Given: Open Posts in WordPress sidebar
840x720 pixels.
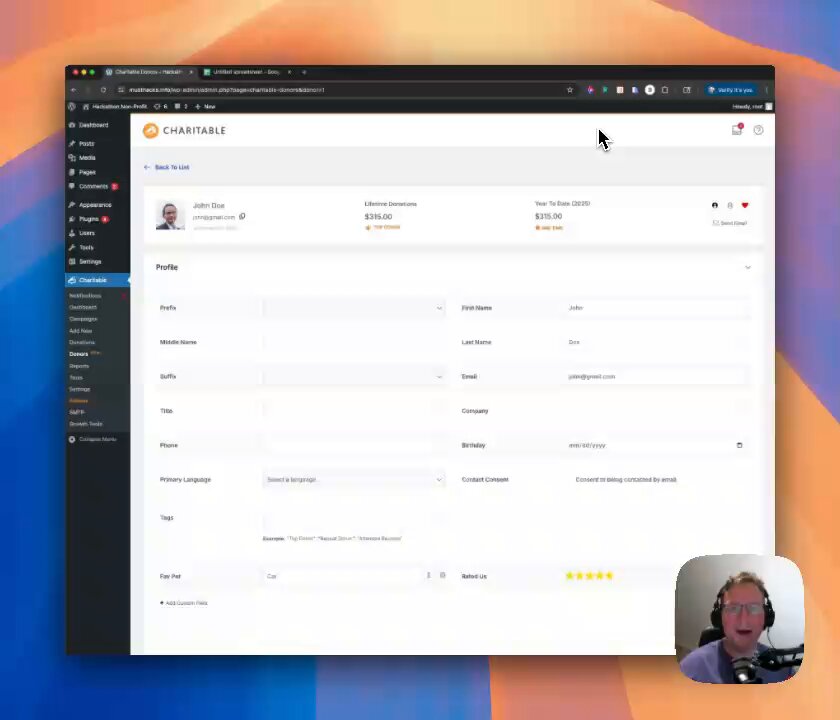Looking at the screenshot, I should point(86,144).
